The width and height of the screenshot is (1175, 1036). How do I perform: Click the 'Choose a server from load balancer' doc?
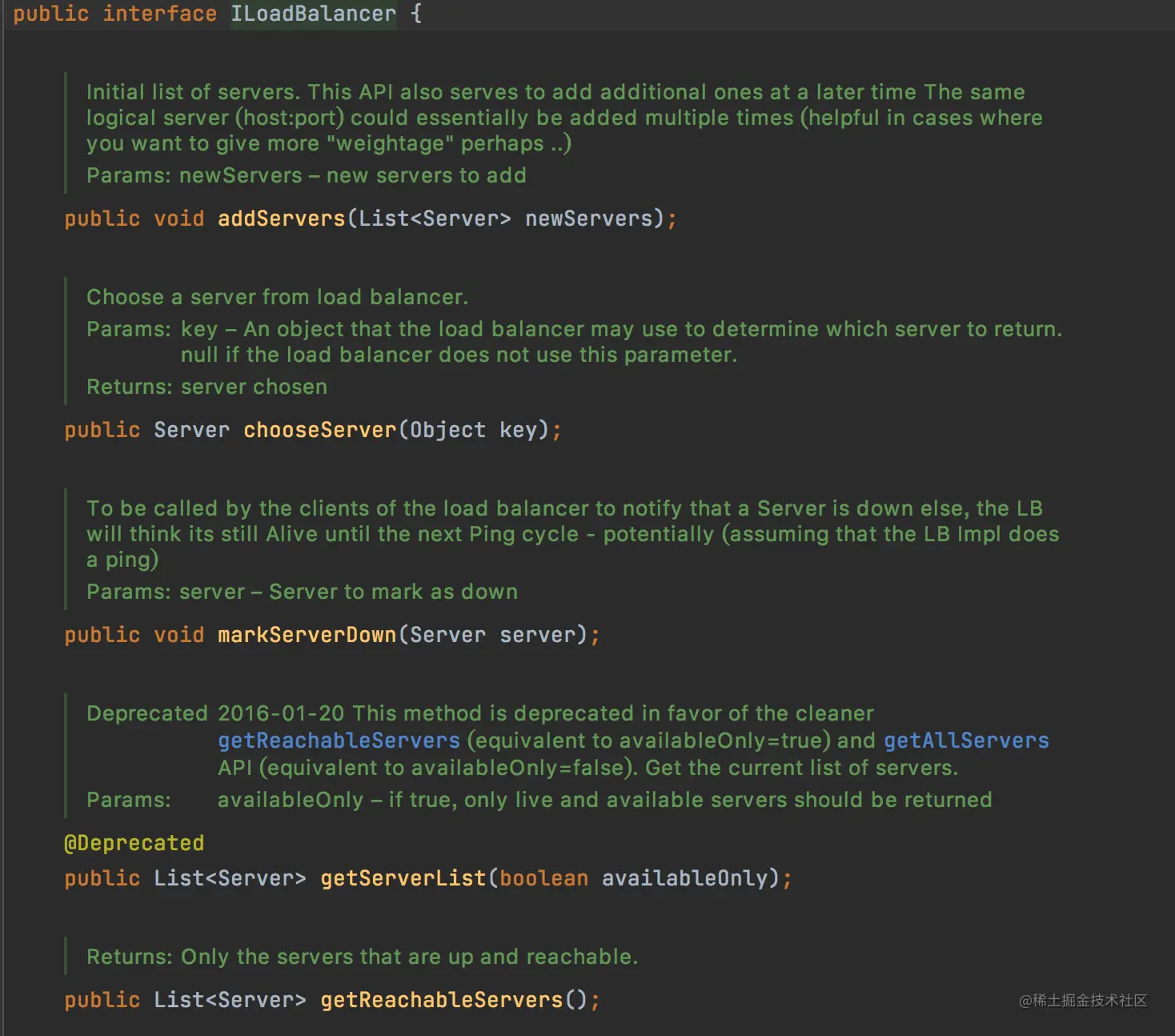[277, 297]
